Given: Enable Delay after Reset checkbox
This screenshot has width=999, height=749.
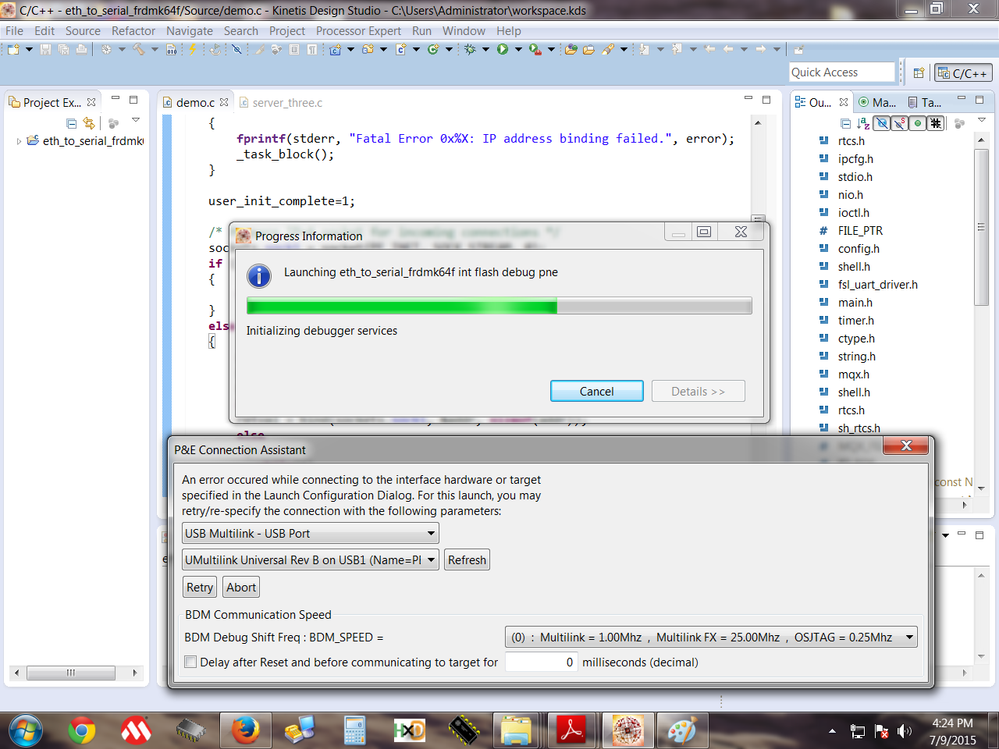Looking at the screenshot, I should (190, 662).
